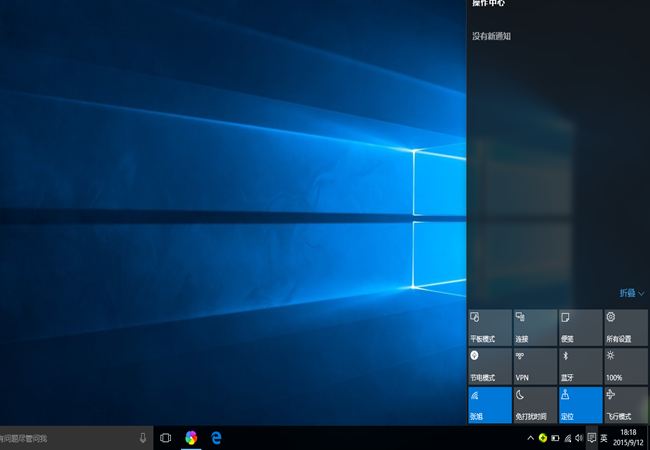Open Task View from the taskbar
The height and width of the screenshot is (450, 650).
click(x=165, y=438)
